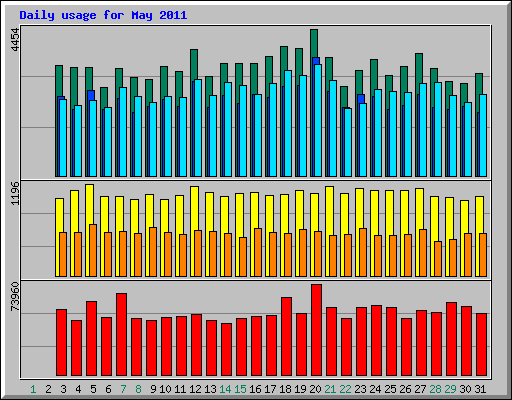This screenshot has height=400, width=512.
Task: Click the orange bar for day 23
Action: click(x=363, y=252)
